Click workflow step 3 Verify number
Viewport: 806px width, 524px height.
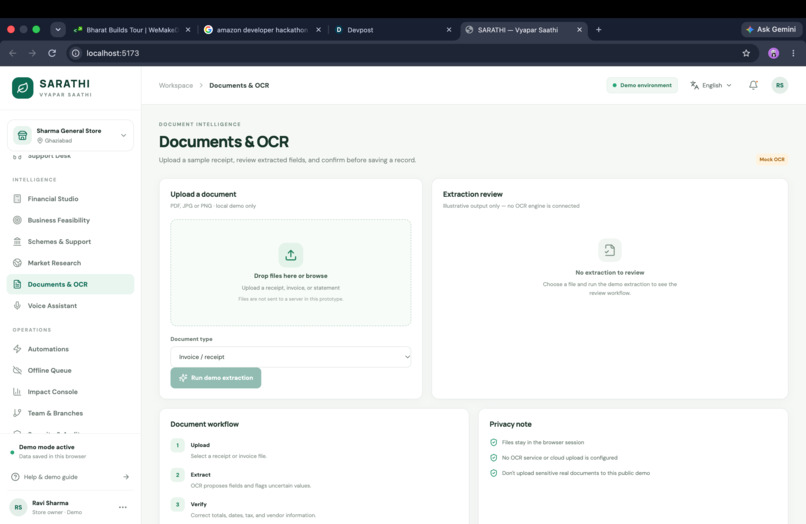[177, 504]
